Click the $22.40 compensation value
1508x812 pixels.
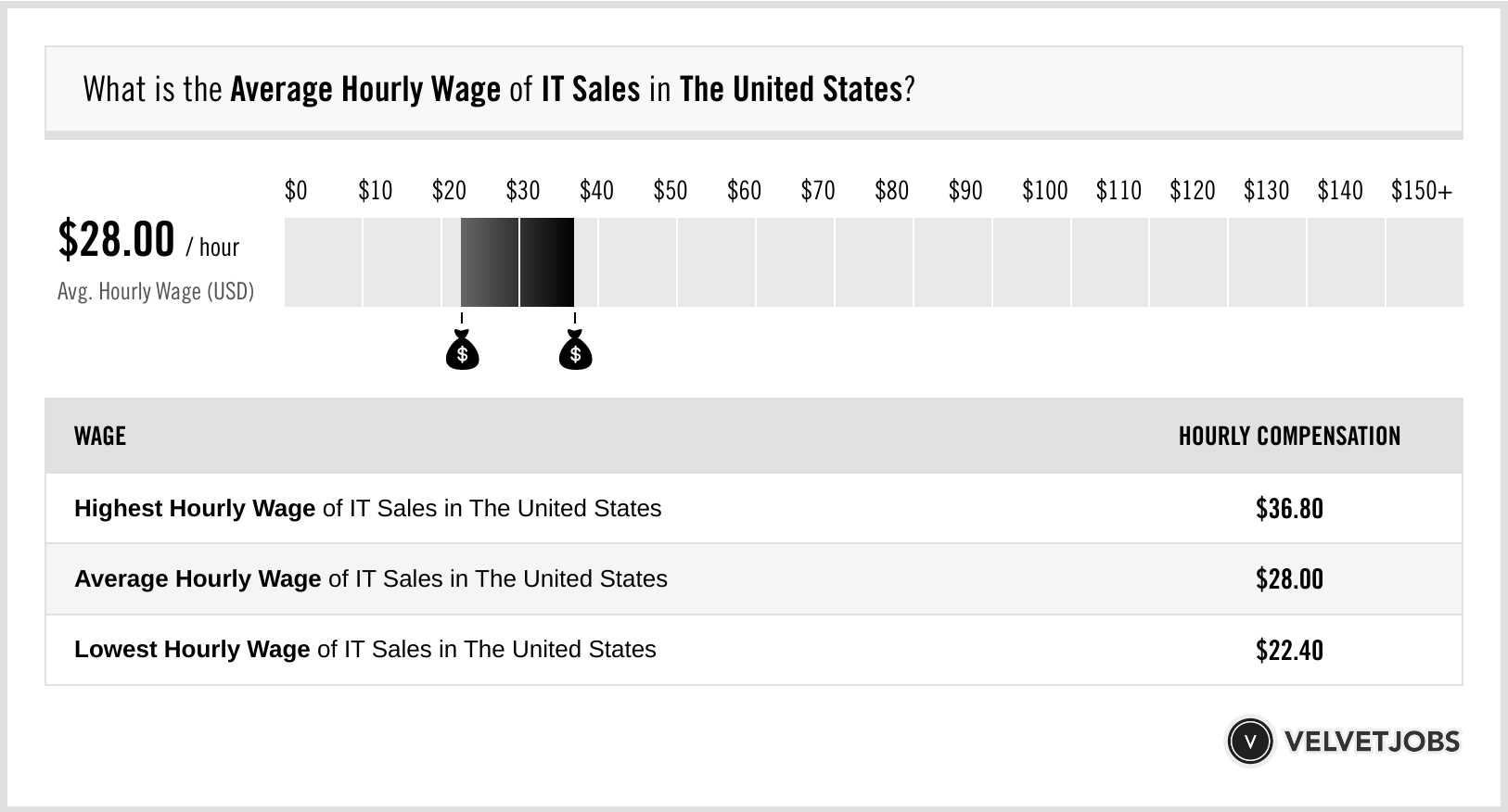(x=1289, y=650)
